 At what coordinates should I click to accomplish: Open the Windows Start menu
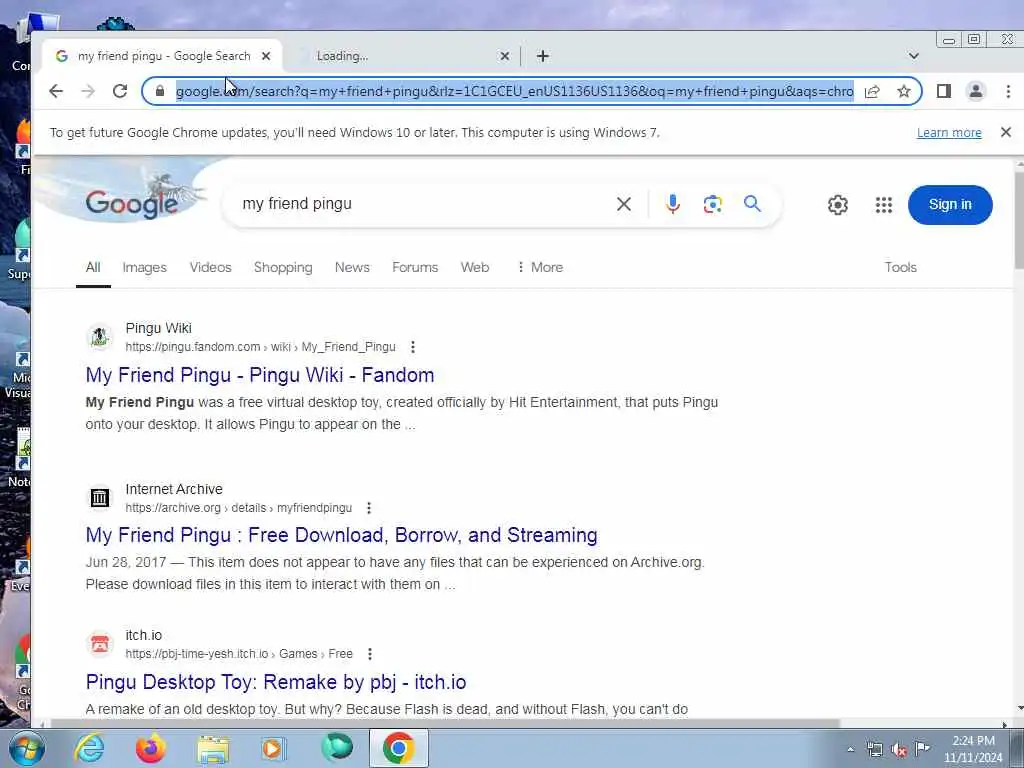pos(26,748)
